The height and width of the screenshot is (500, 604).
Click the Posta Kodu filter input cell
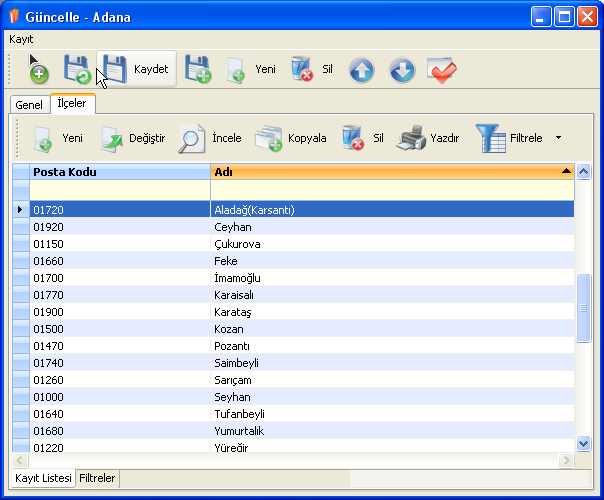[120, 189]
